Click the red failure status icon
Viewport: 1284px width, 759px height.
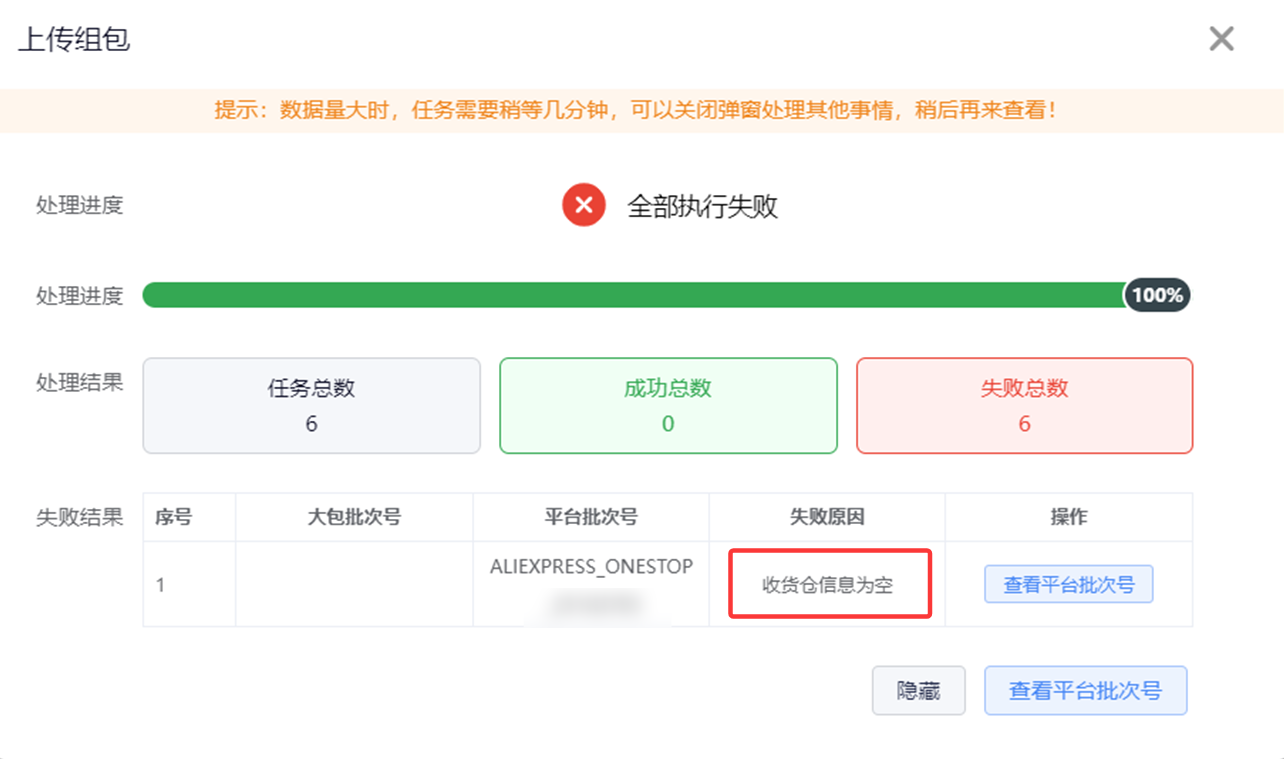pyautogui.click(x=583, y=206)
